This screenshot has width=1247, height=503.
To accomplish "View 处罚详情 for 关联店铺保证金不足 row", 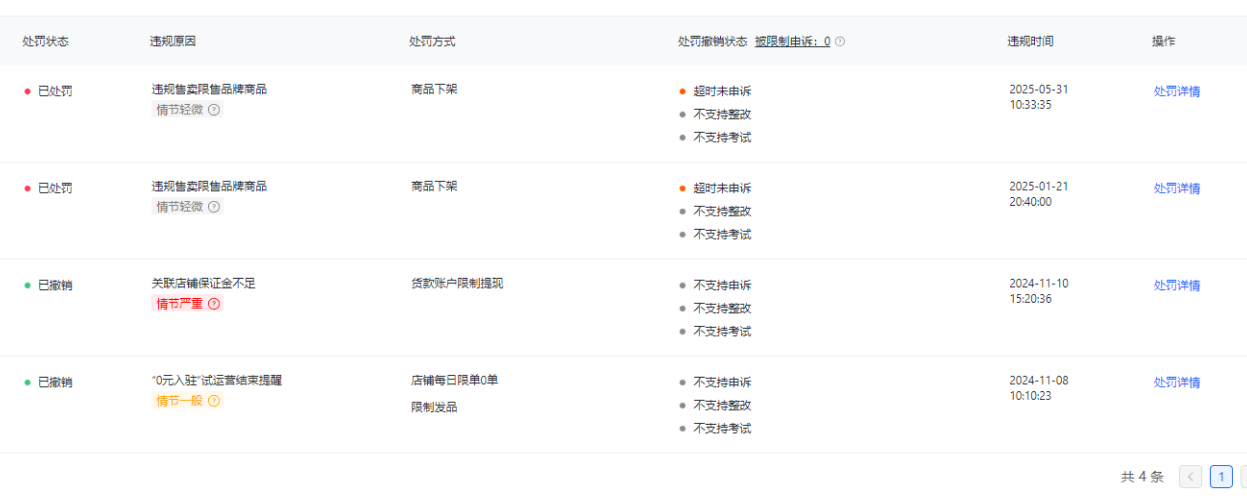I will tap(1176, 285).
